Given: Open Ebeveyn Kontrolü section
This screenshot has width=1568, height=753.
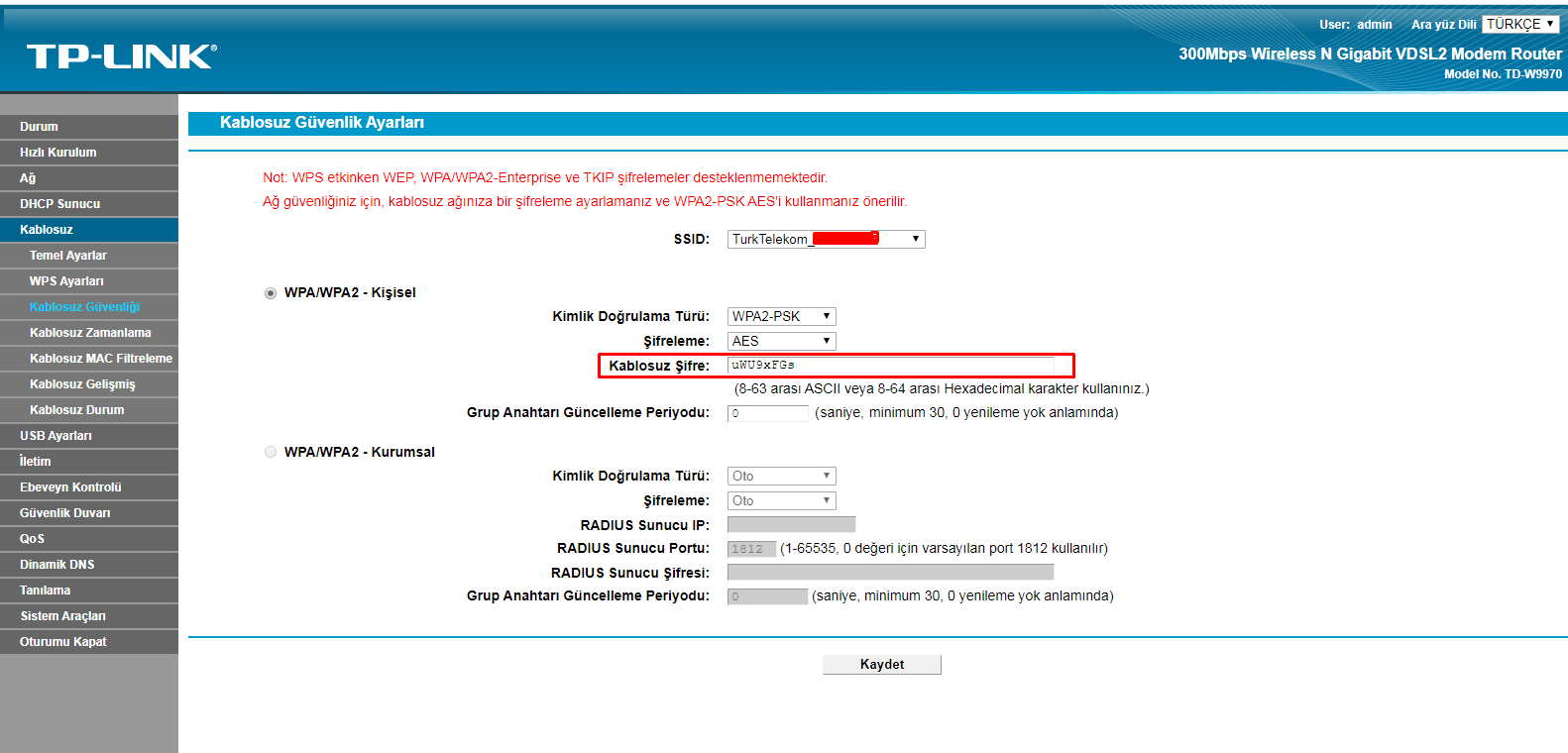Looking at the screenshot, I should (89, 487).
